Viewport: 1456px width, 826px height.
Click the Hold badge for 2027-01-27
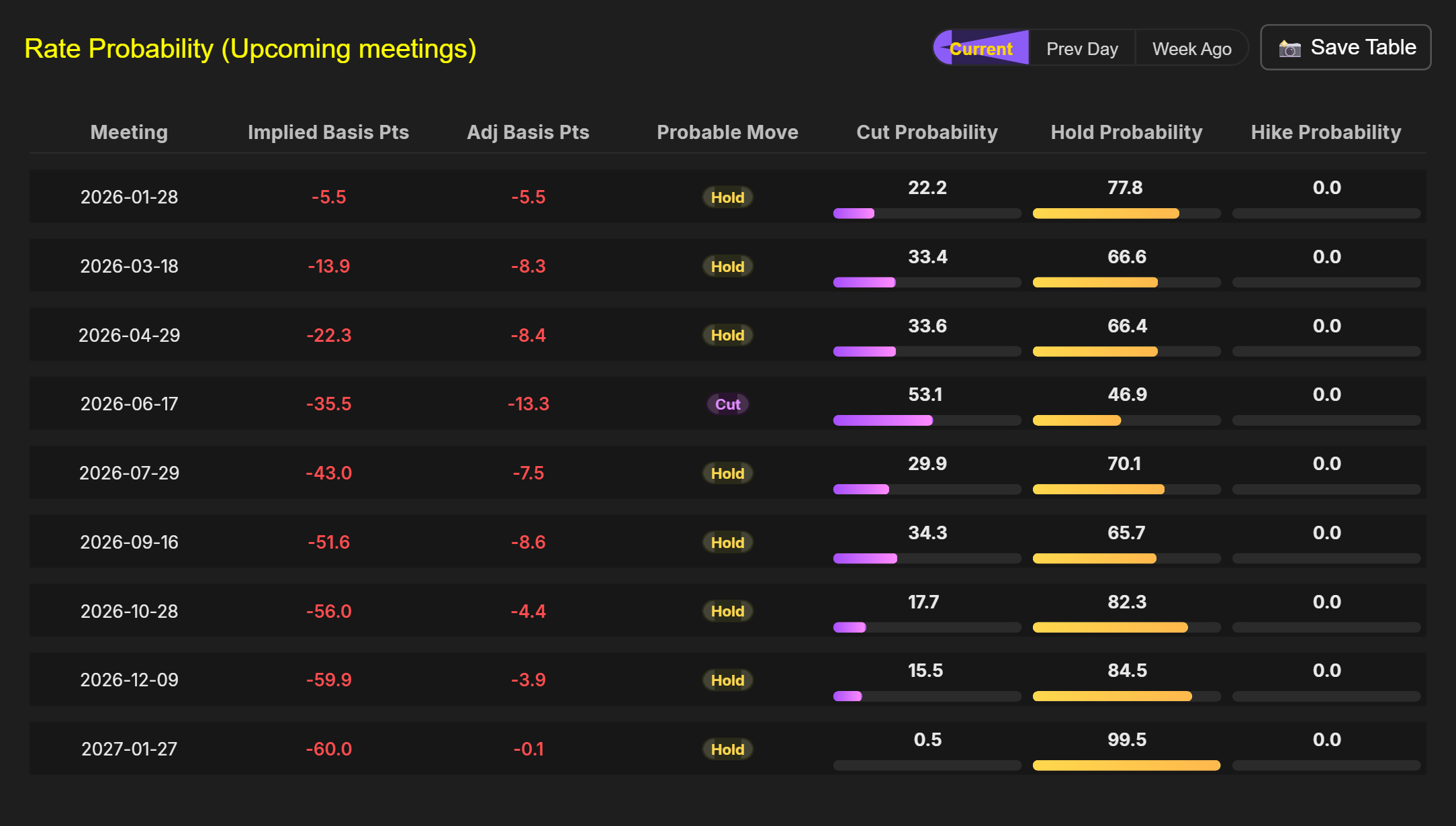coord(727,749)
